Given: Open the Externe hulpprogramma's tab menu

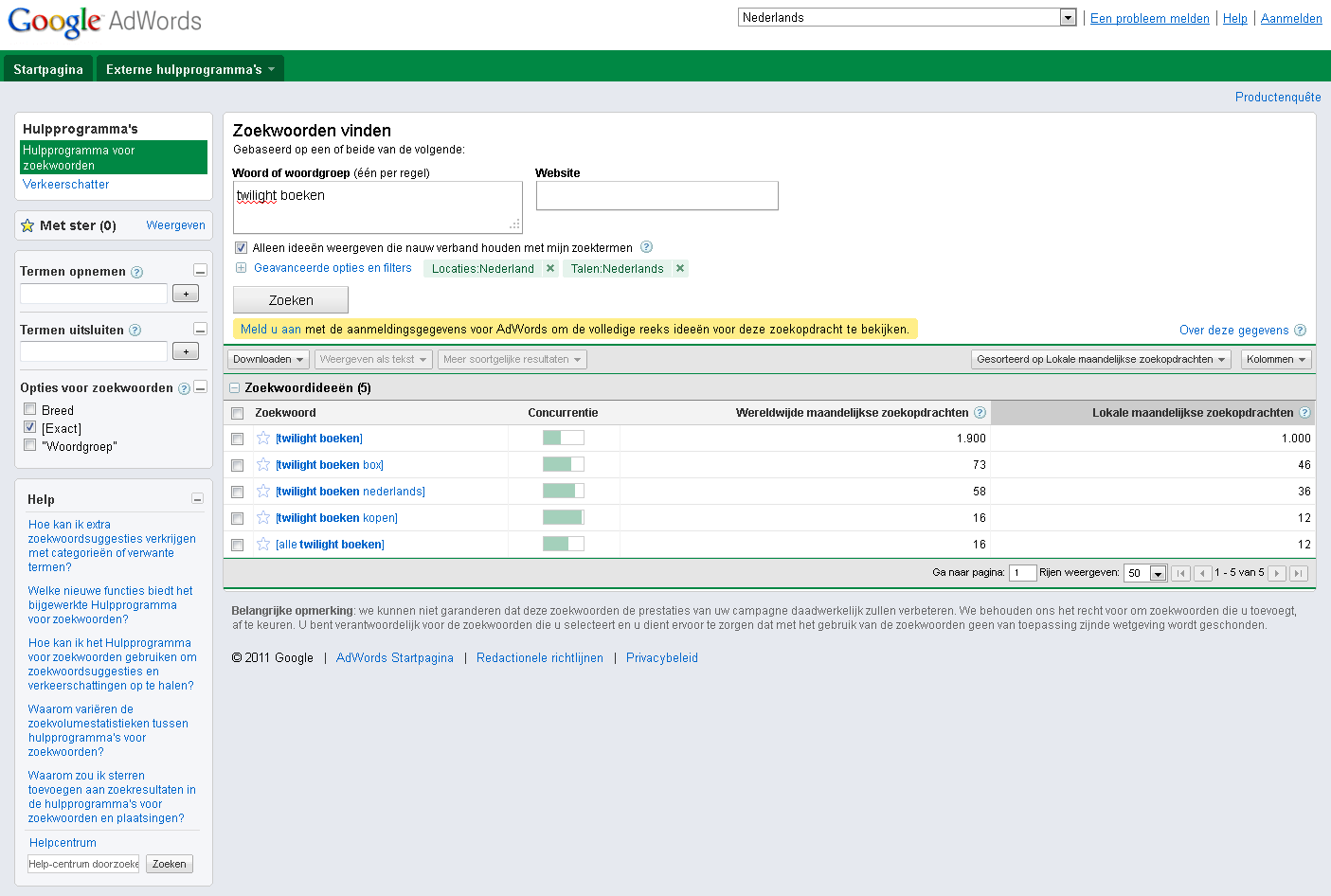Looking at the screenshot, I should (x=190, y=69).
